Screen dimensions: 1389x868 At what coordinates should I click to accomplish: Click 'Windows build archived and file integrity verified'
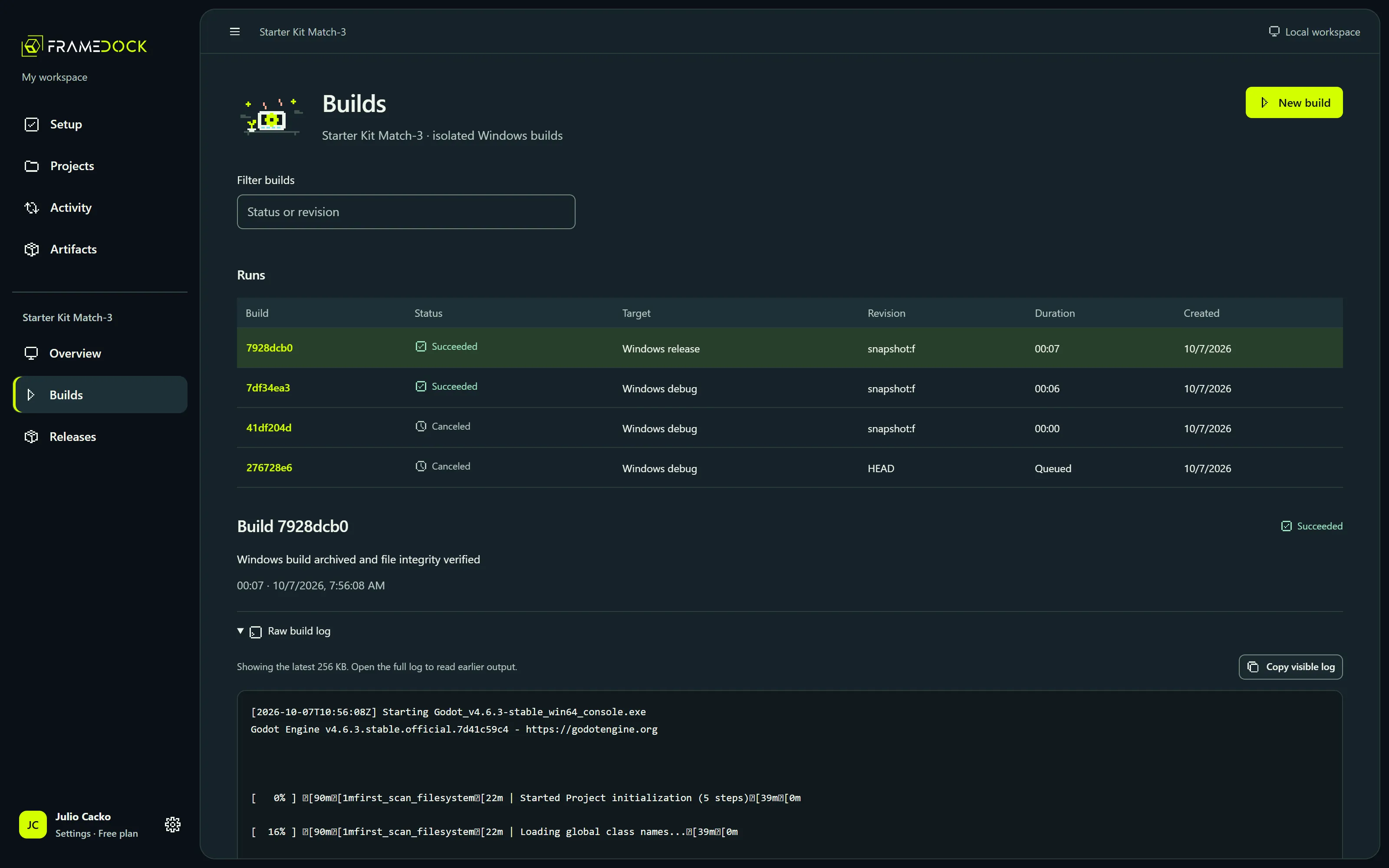(358, 559)
